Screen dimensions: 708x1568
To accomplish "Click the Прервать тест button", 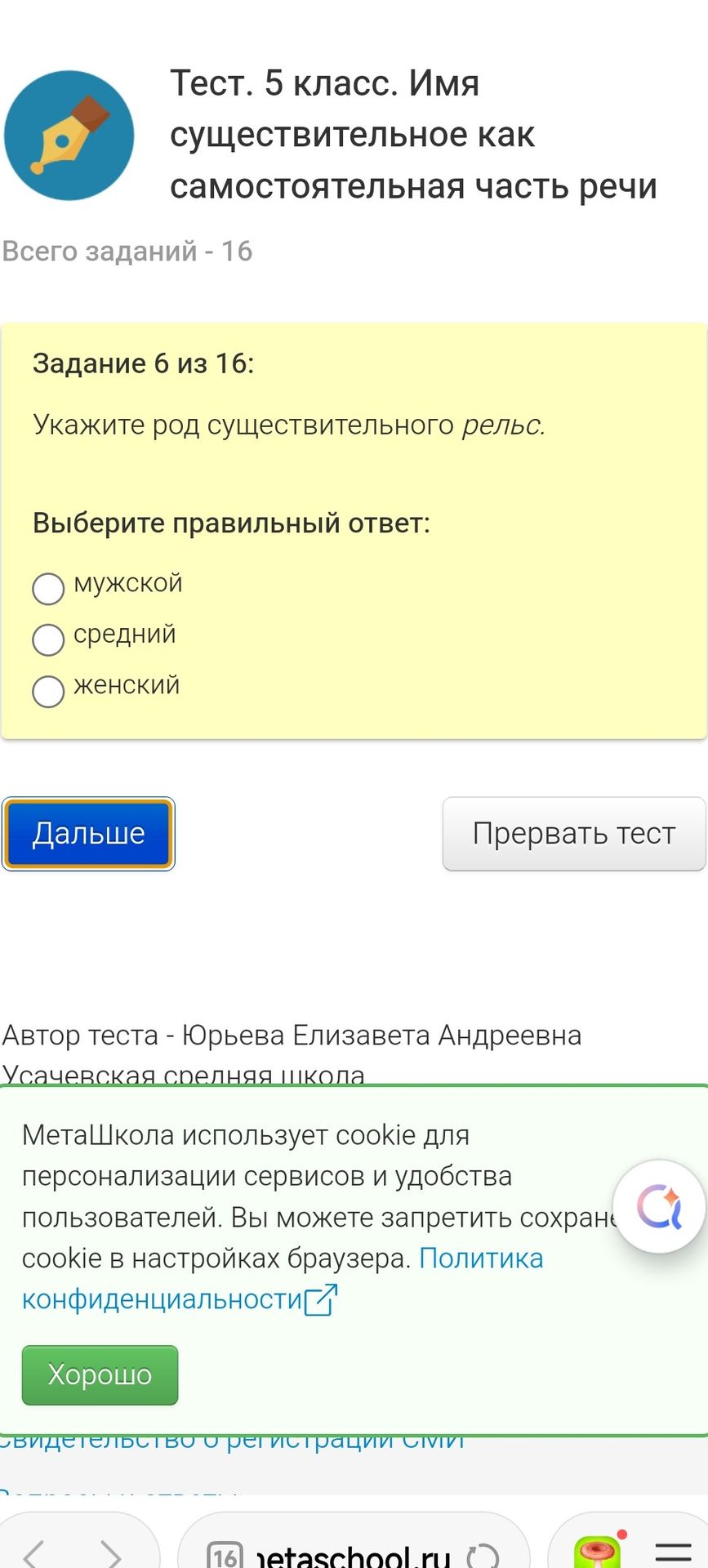I will pyautogui.click(x=574, y=834).
